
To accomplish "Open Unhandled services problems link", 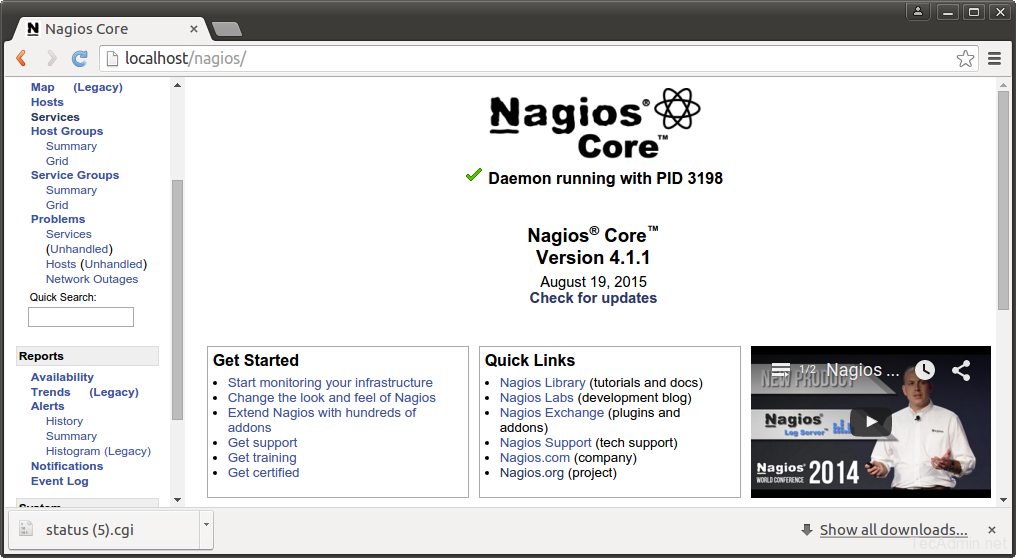I will (x=79, y=249).
